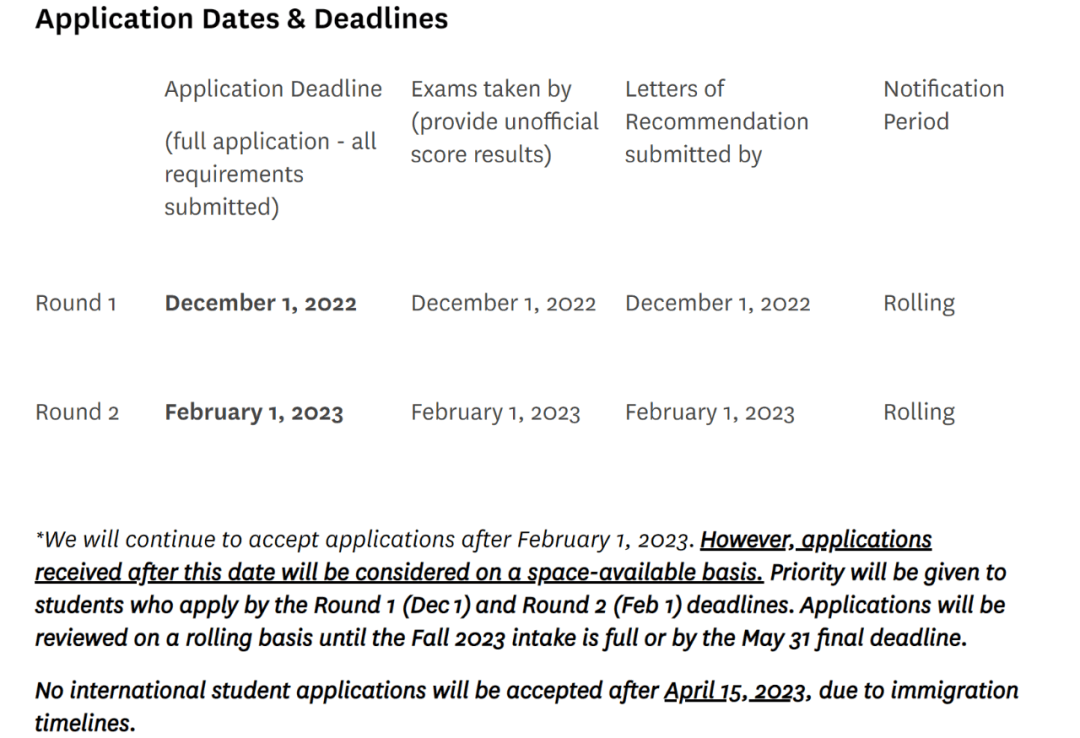This screenshot has width=1080, height=738.
Task: Click bold December 1, 2022 application deadline
Action: (260, 303)
